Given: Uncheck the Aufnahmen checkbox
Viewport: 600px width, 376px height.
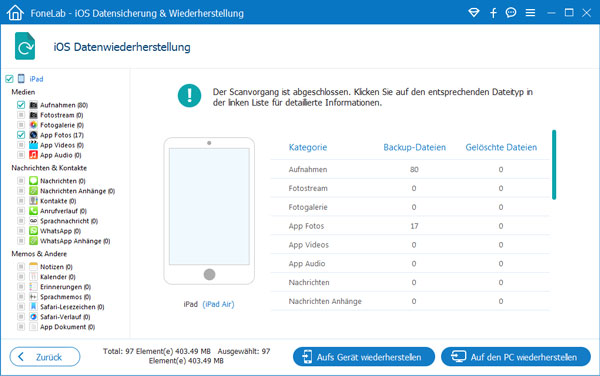Looking at the screenshot, I should point(21,105).
